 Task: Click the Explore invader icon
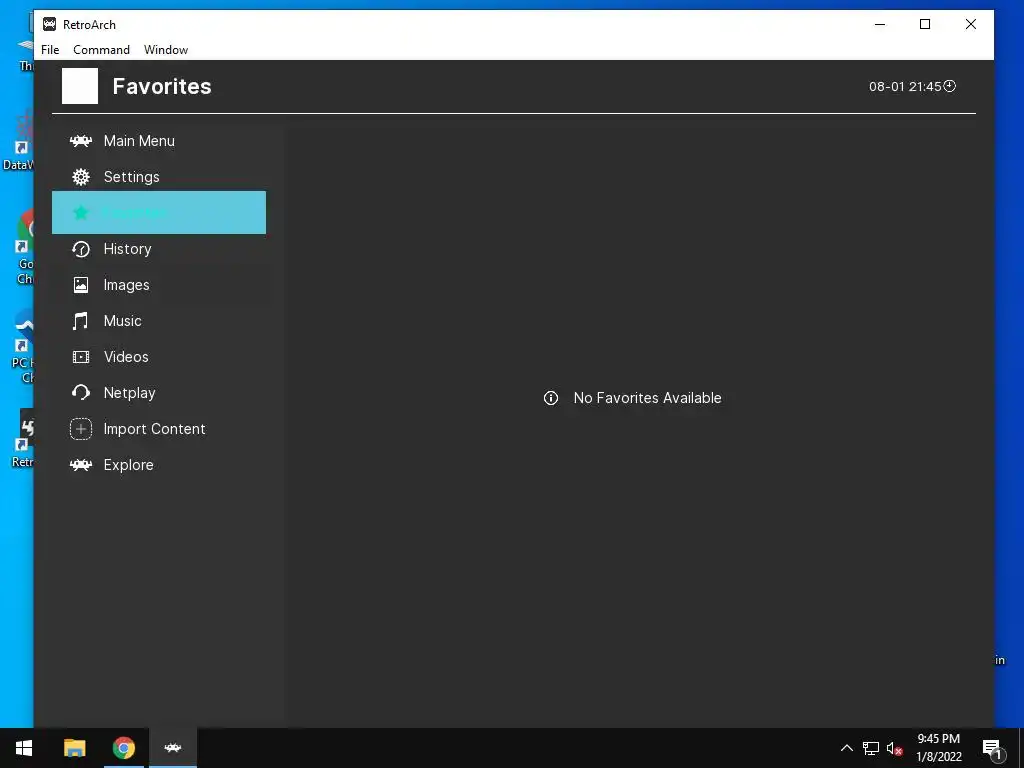point(81,465)
